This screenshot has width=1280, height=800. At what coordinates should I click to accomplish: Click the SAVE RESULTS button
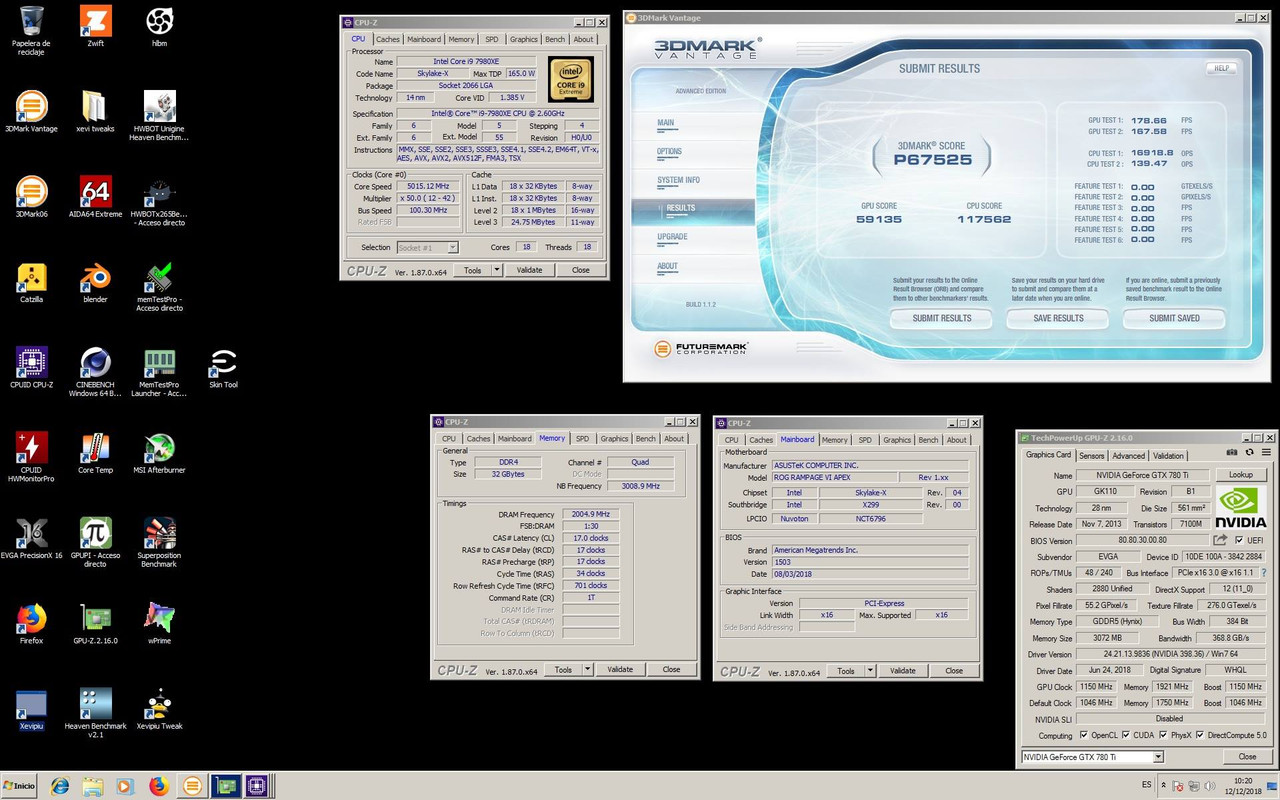click(1058, 318)
